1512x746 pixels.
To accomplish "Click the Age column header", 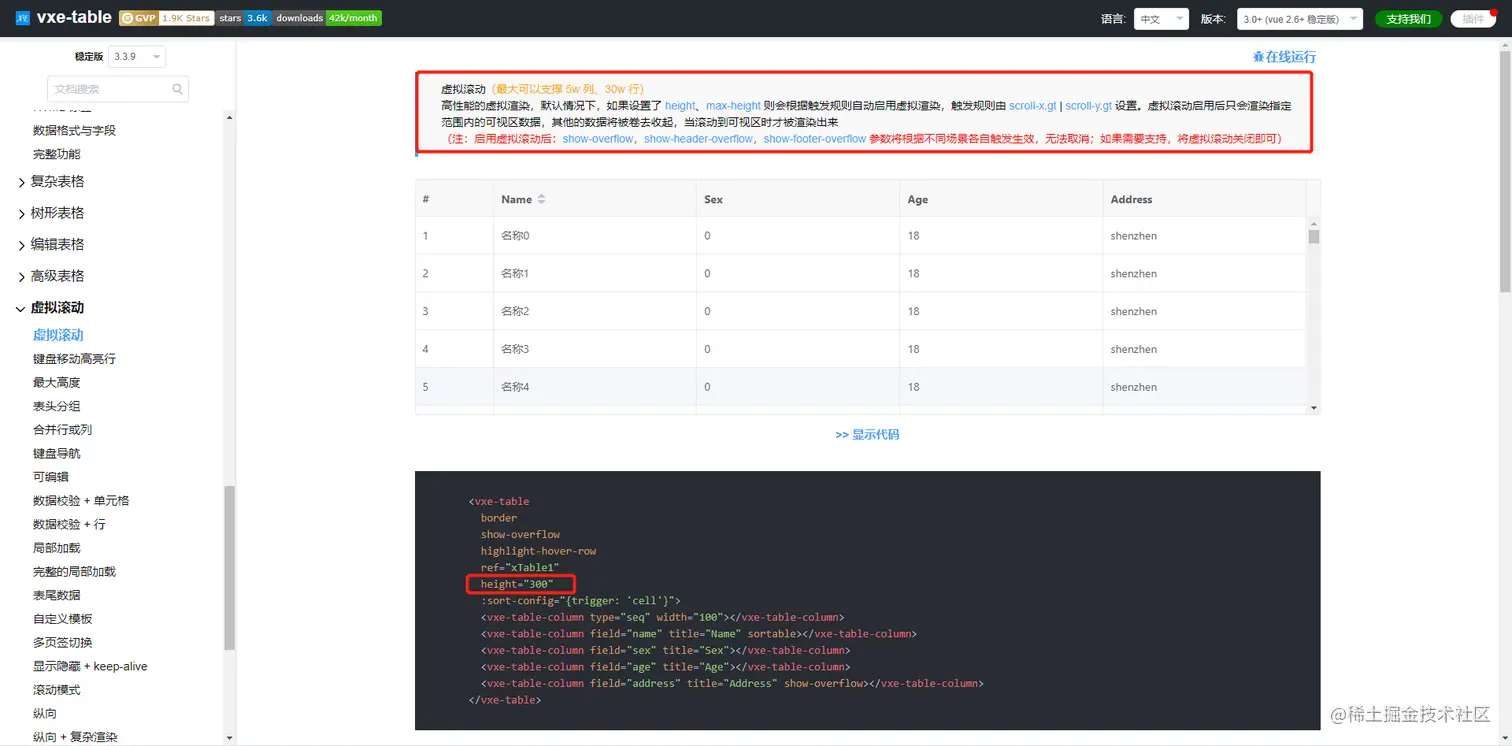I will click(x=1001, y=199).
